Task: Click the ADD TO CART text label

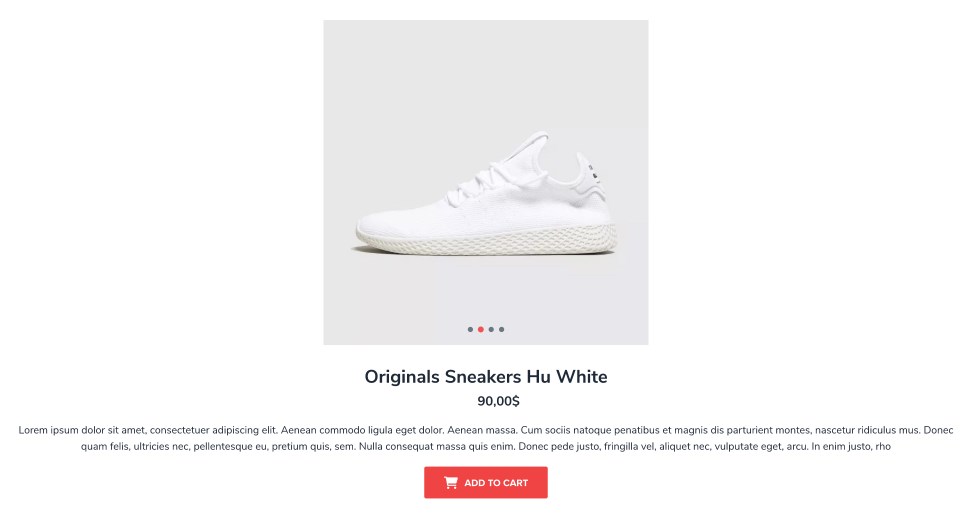Action: tap(496, 483)
